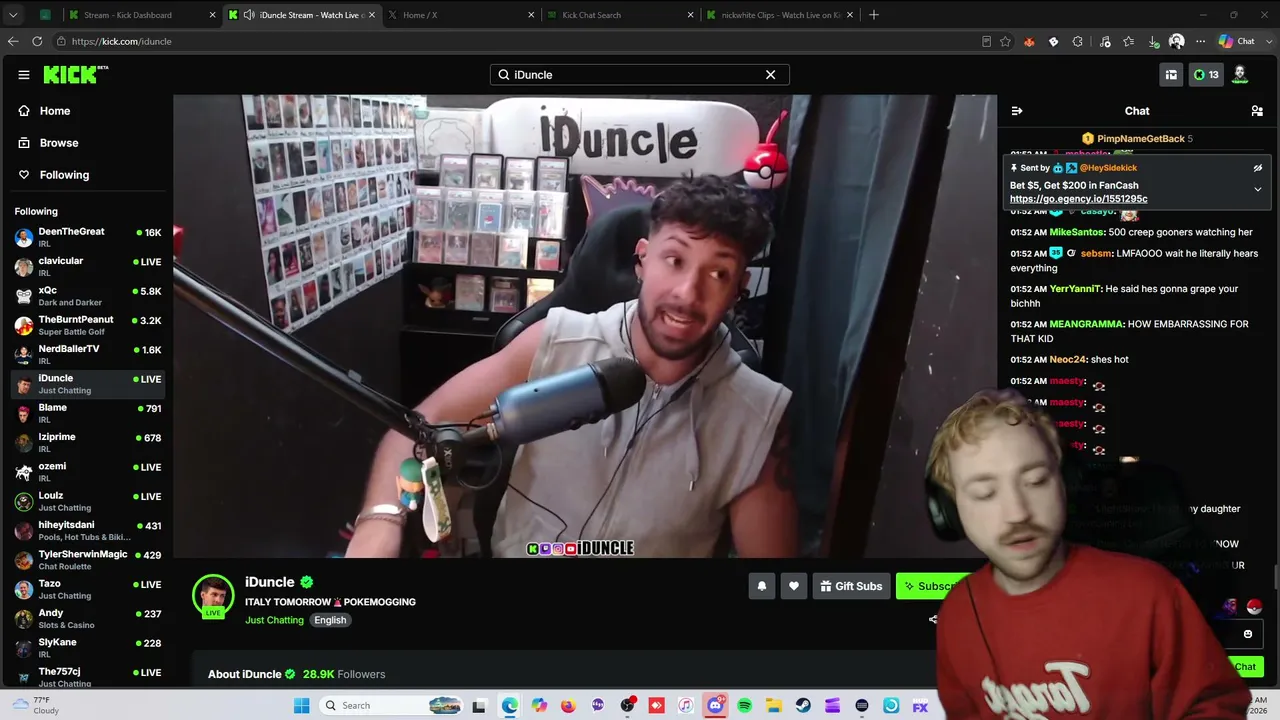This screenshot has height=720, width=1280.
Task: Open Spotify from the taskbar
Action: (745, 706)
